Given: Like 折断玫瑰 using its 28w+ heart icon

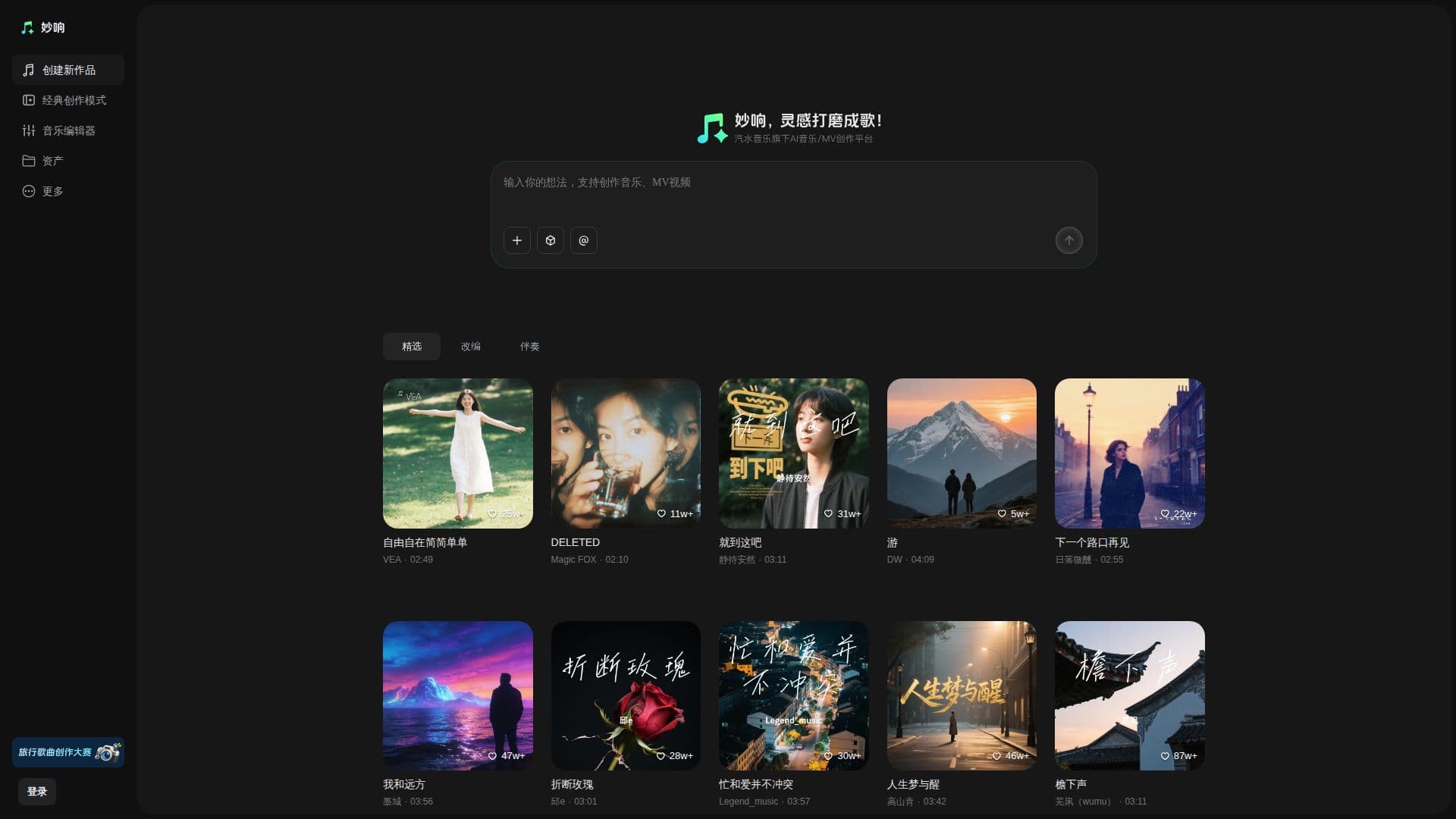Looking at the screenshot, I should coord(661,756).
